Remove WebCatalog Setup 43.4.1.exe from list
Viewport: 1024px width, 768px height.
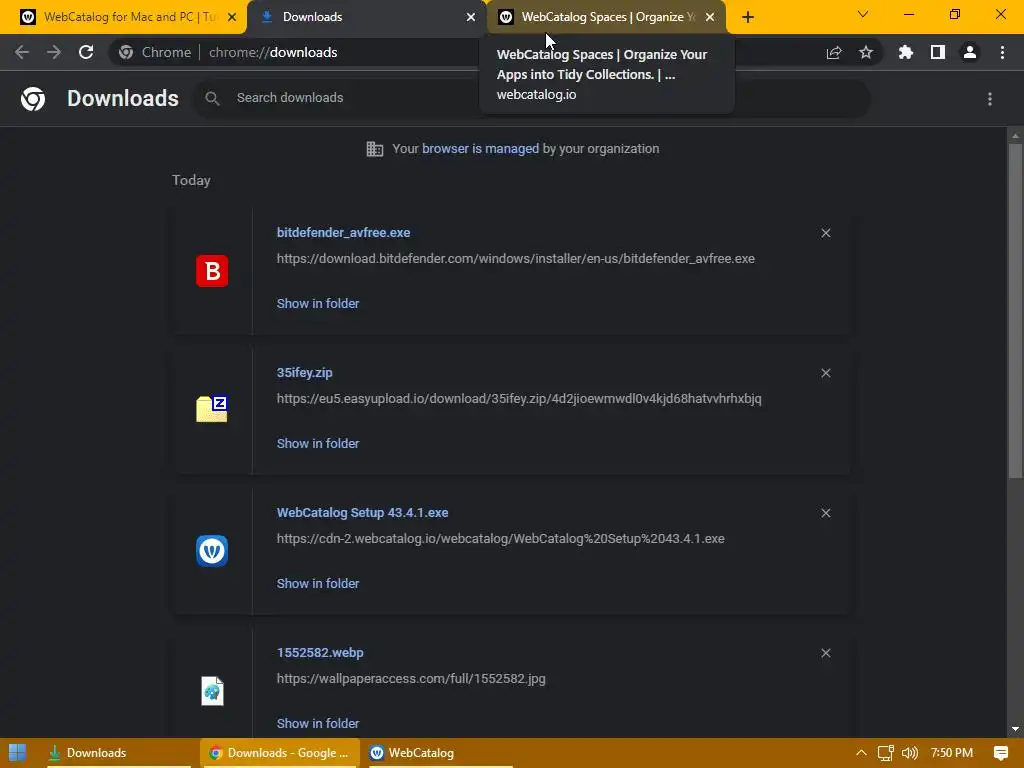(x=825, y=513)
